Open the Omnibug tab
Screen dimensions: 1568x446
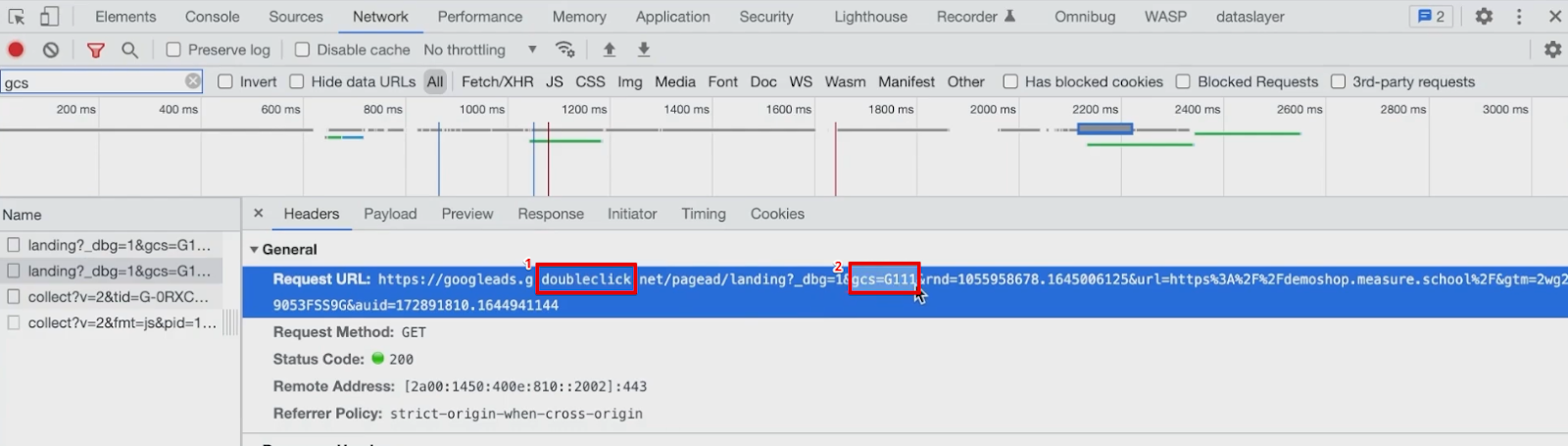(x=1085, y=17)
